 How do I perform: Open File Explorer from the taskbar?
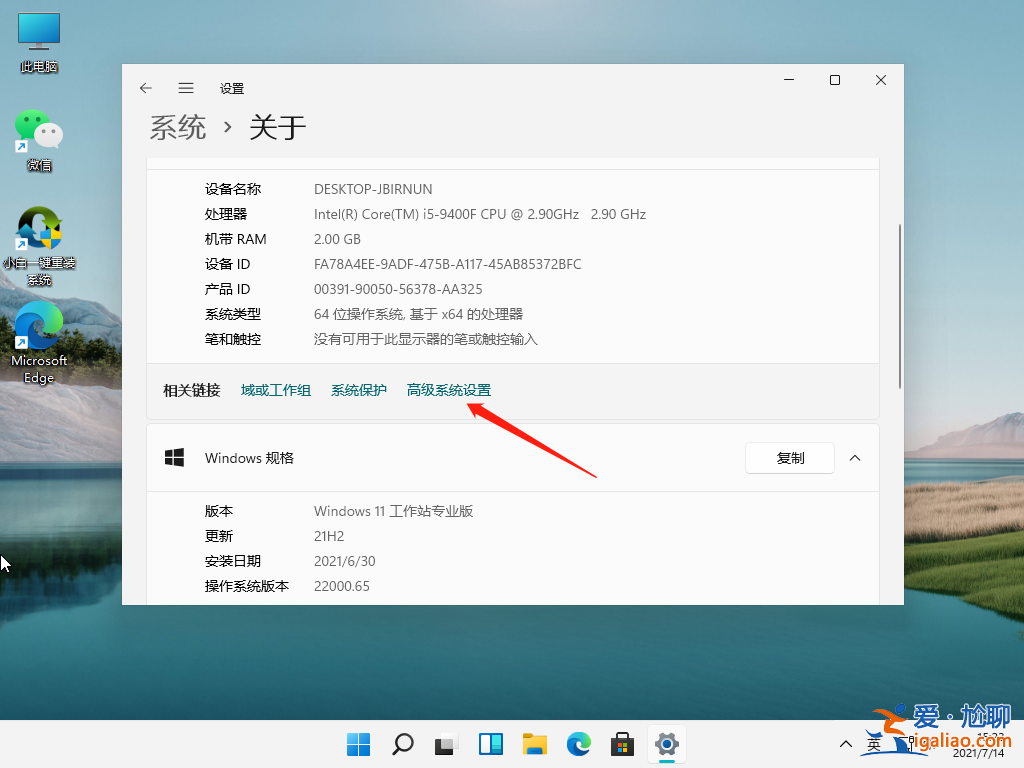534,744
